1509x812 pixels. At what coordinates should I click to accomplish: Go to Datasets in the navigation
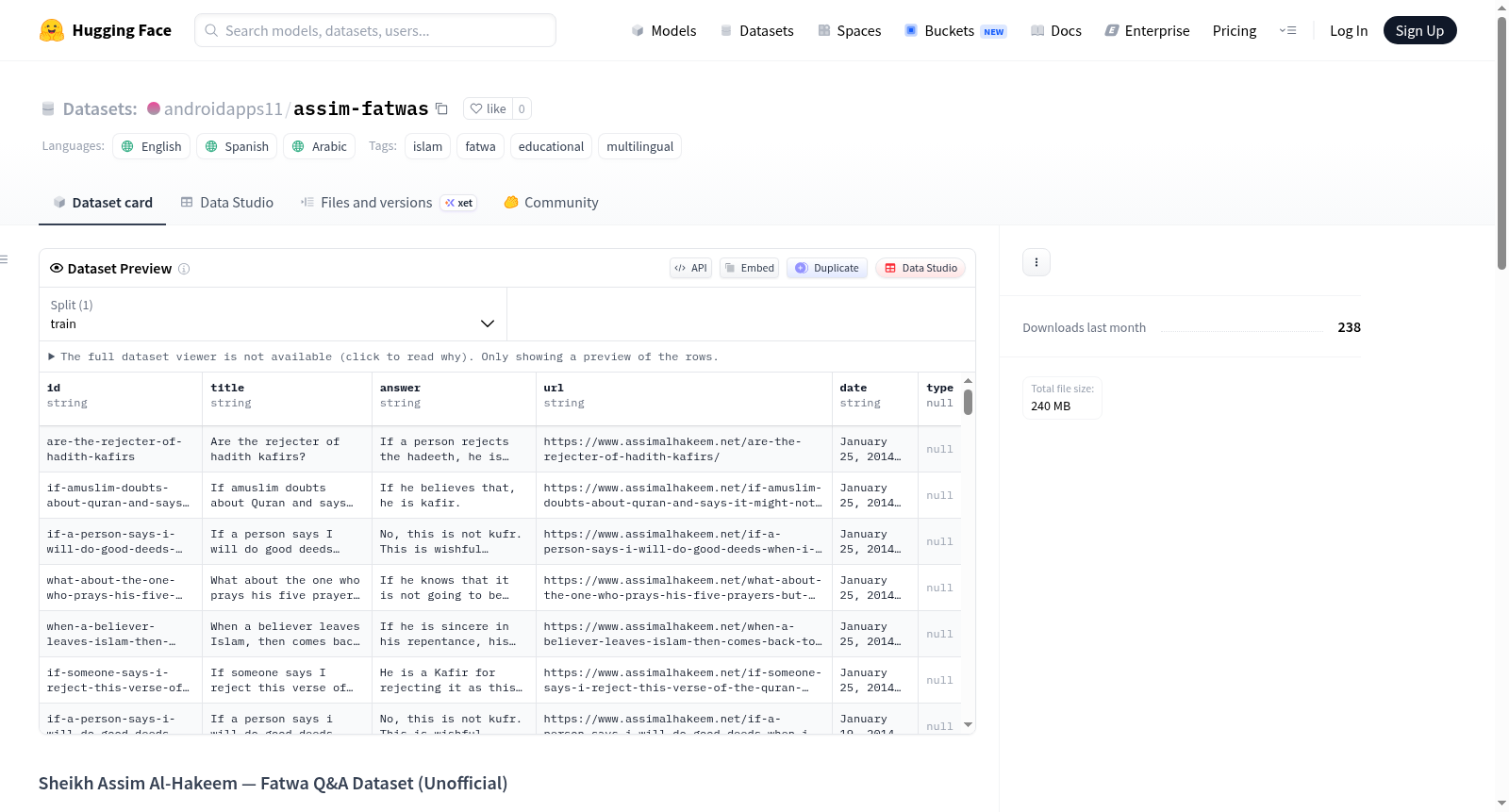tap(756, 31)
